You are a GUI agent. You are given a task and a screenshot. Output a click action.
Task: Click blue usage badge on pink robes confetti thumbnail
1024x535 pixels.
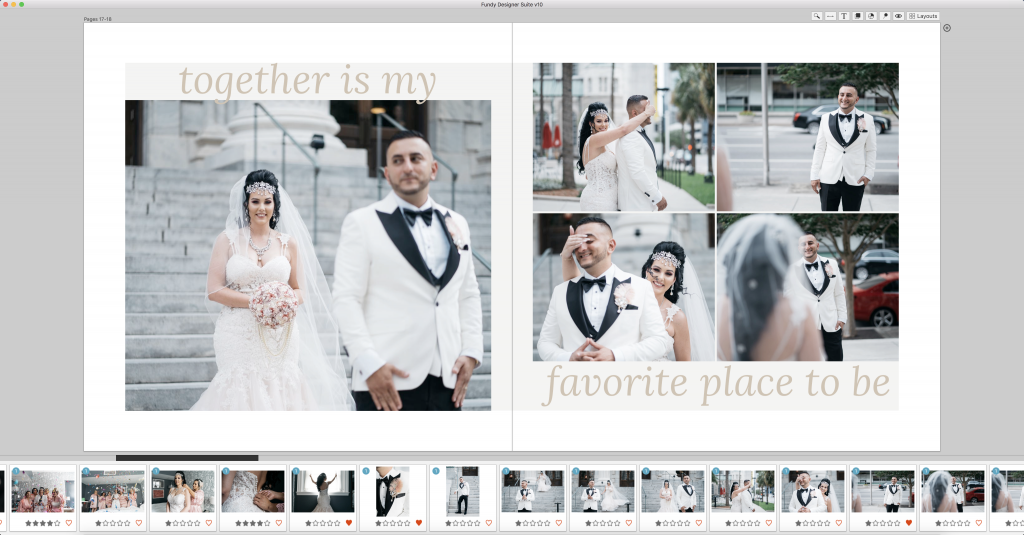[16, 471]
